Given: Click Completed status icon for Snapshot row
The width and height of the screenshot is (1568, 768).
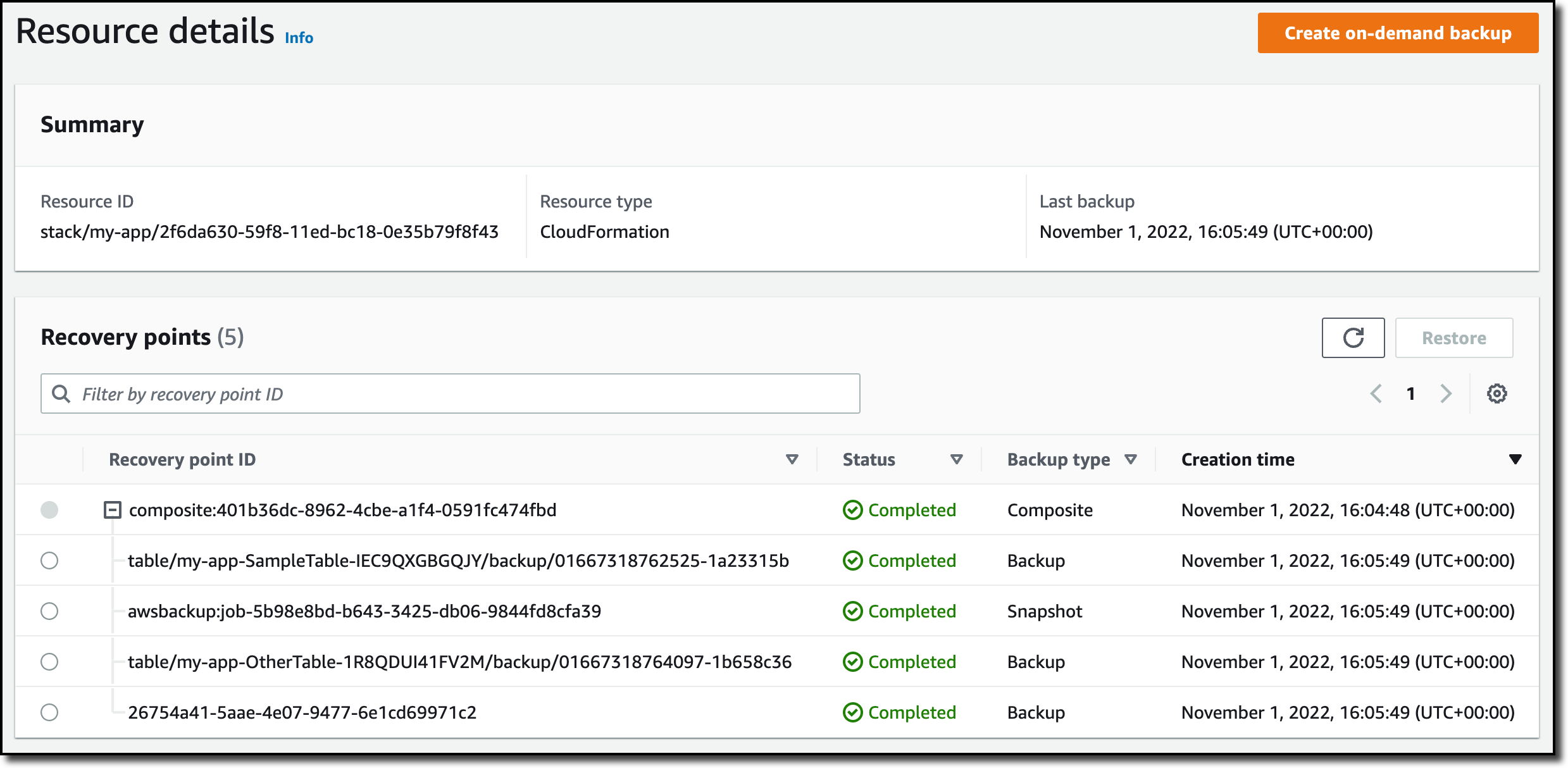Looking at the screenshot, I should click(x=852, y=611).
